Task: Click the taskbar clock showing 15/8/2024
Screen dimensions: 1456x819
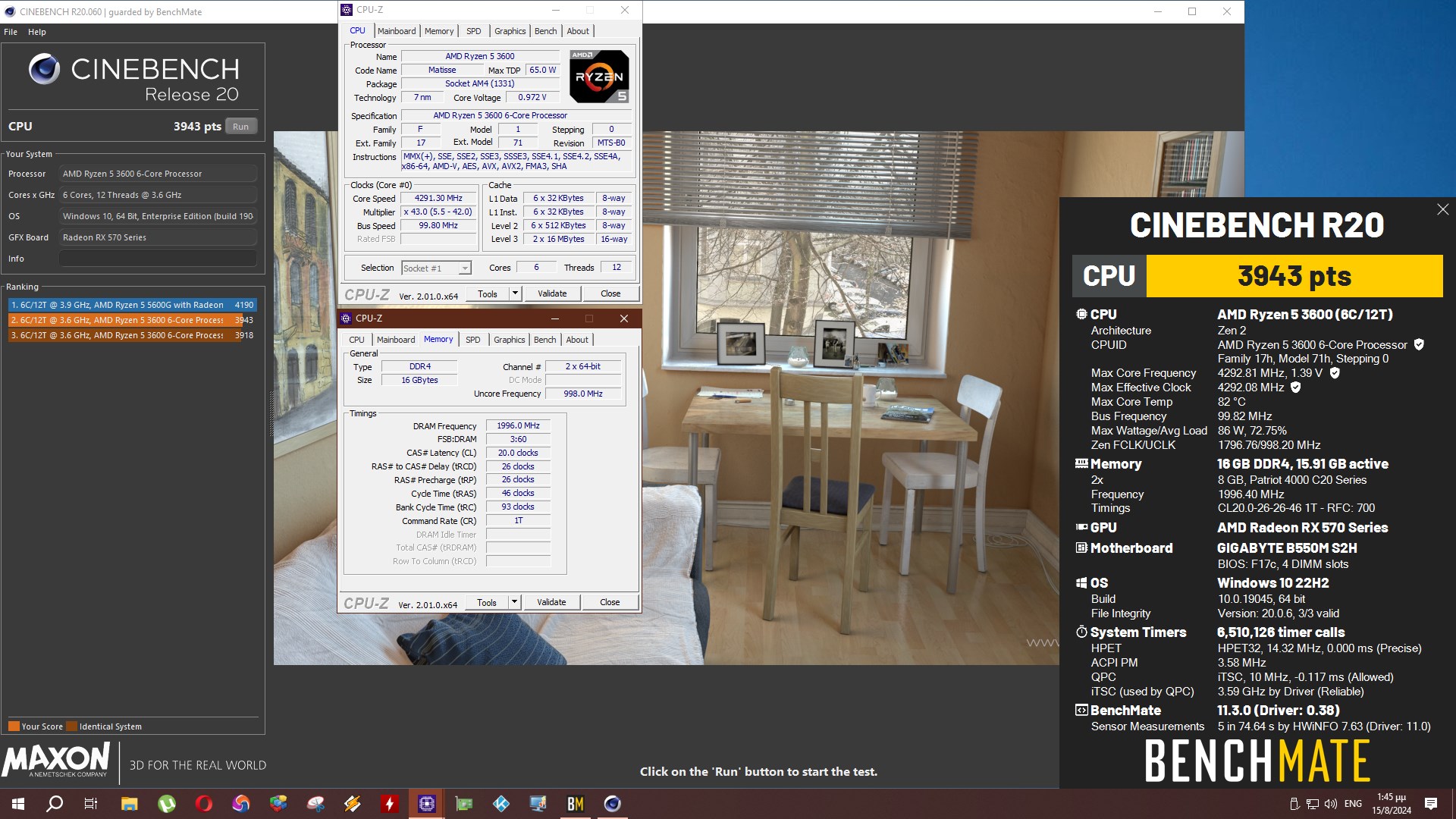Action: (1392, 804)
